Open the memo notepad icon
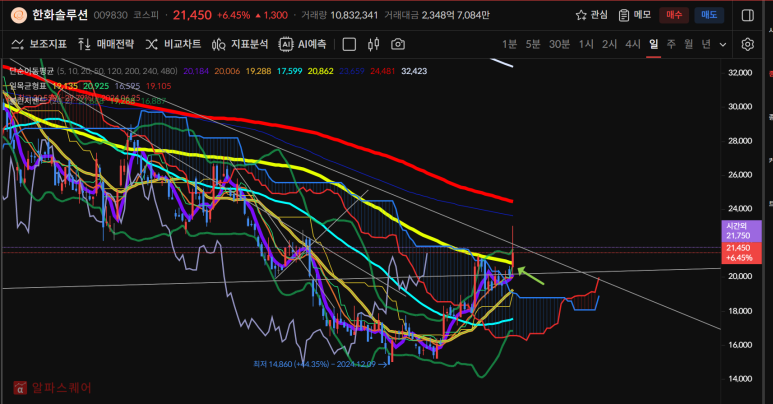The width and height of the screenshot is (773, 404). pos(624,15)
